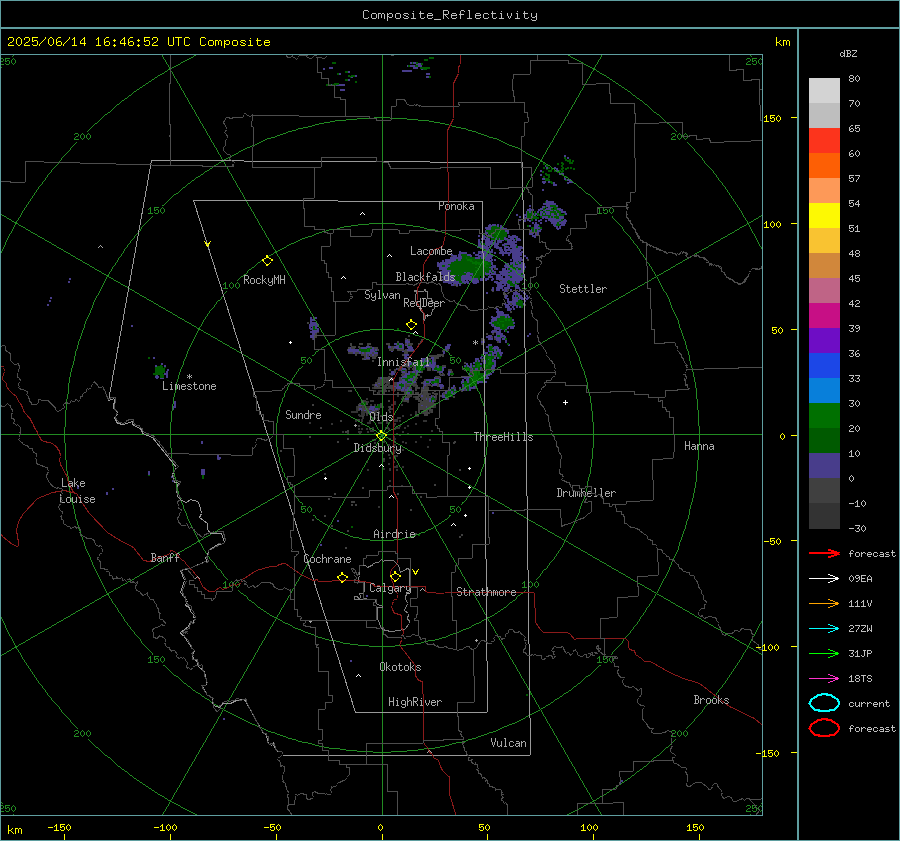The height and width of the screenshot is (841, 900).
Task: Click the RedDeer label
Action: coord(424,303)
